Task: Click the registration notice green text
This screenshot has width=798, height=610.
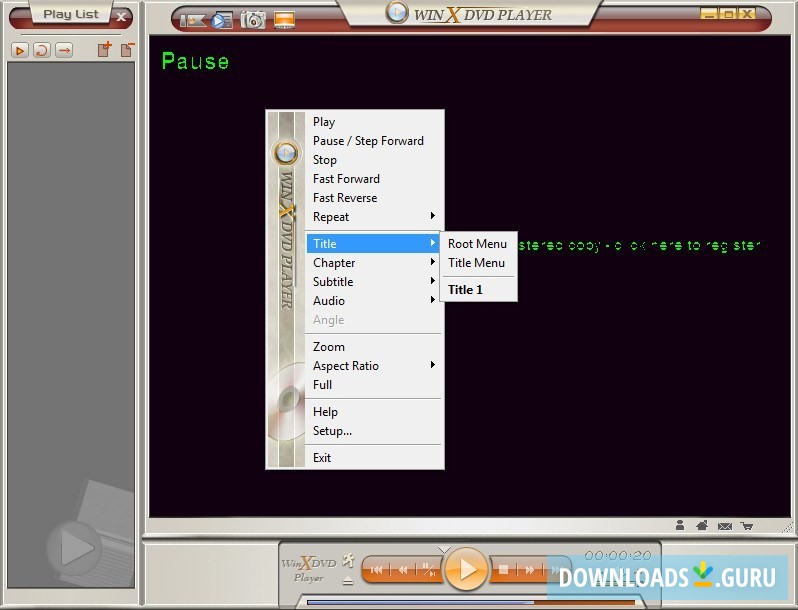Action: click(639, 245)
